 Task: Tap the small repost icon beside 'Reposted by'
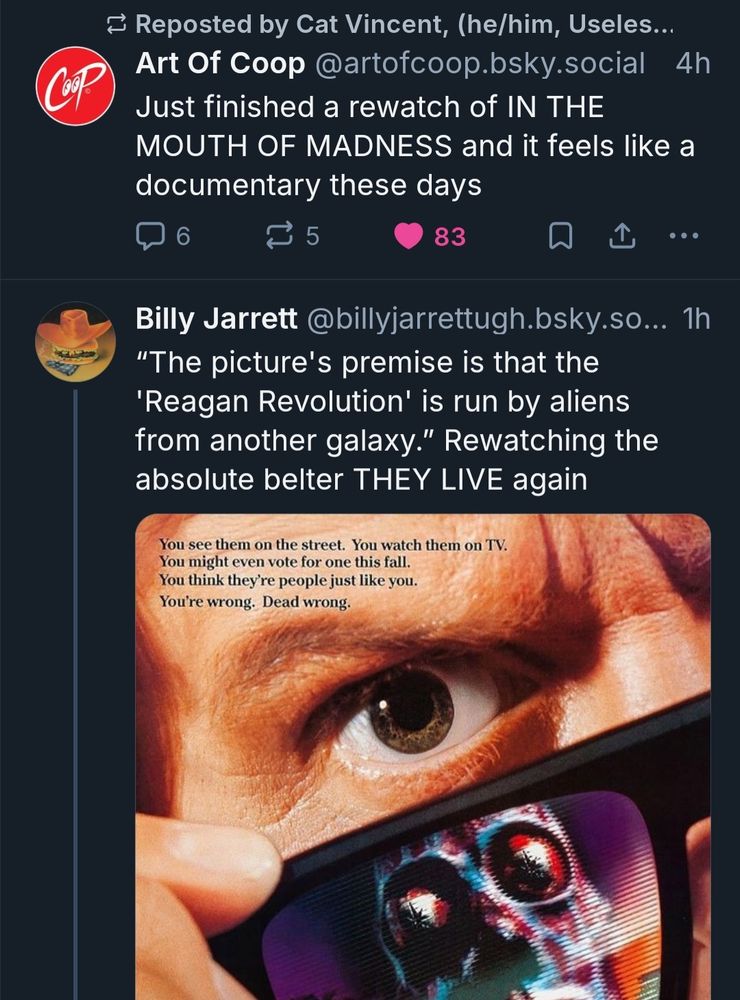pyautogui.click(x=118, y=22)
